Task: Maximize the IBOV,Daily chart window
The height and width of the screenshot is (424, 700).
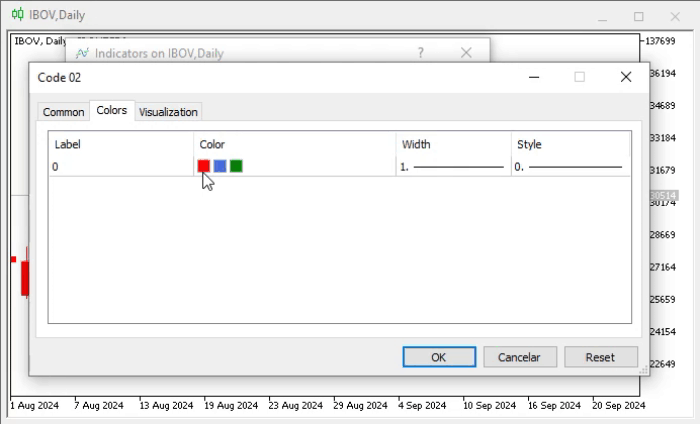Action: (639, 17)
